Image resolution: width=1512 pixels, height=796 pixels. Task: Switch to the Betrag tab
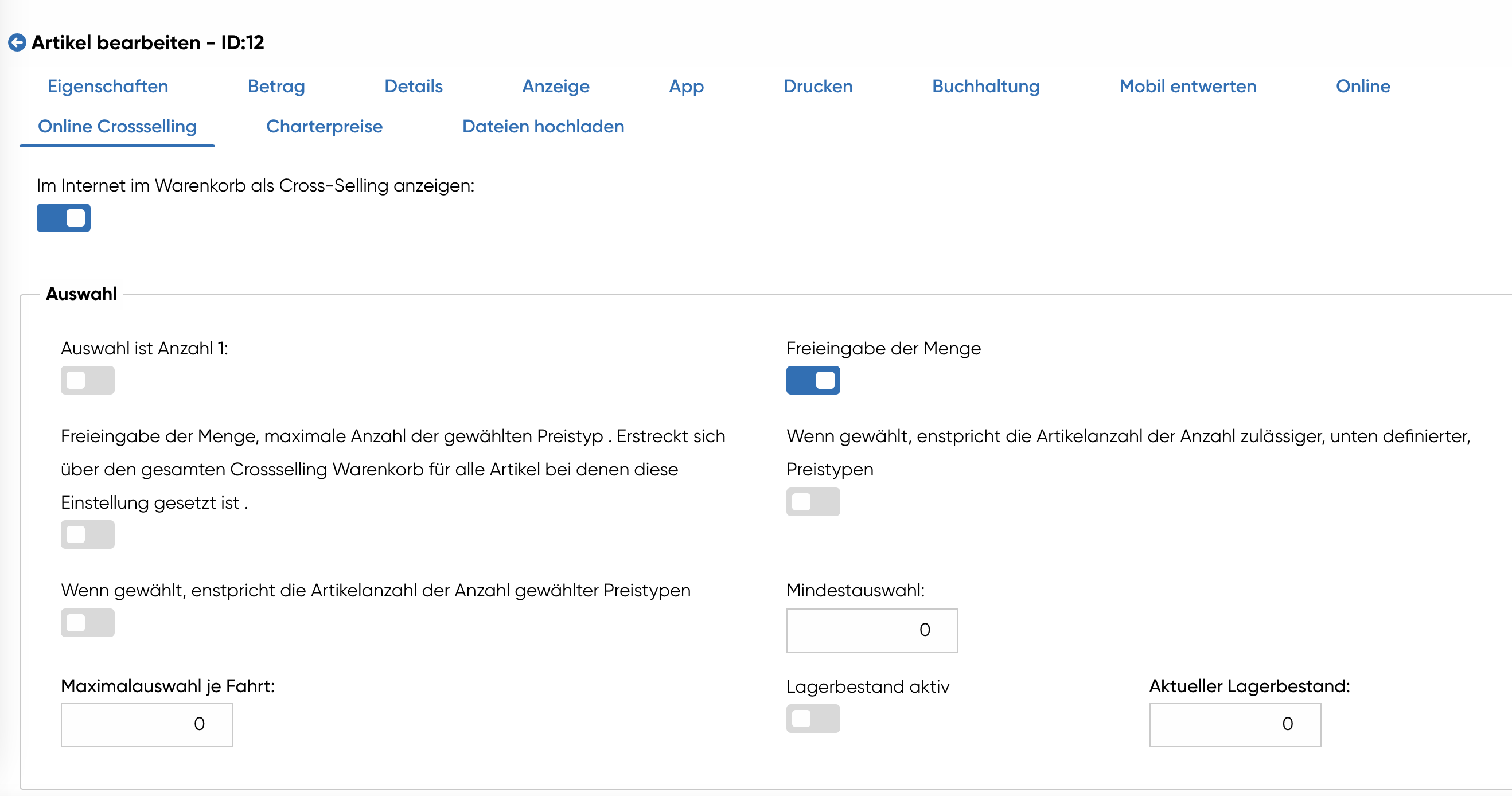click(x=276, y=86)
